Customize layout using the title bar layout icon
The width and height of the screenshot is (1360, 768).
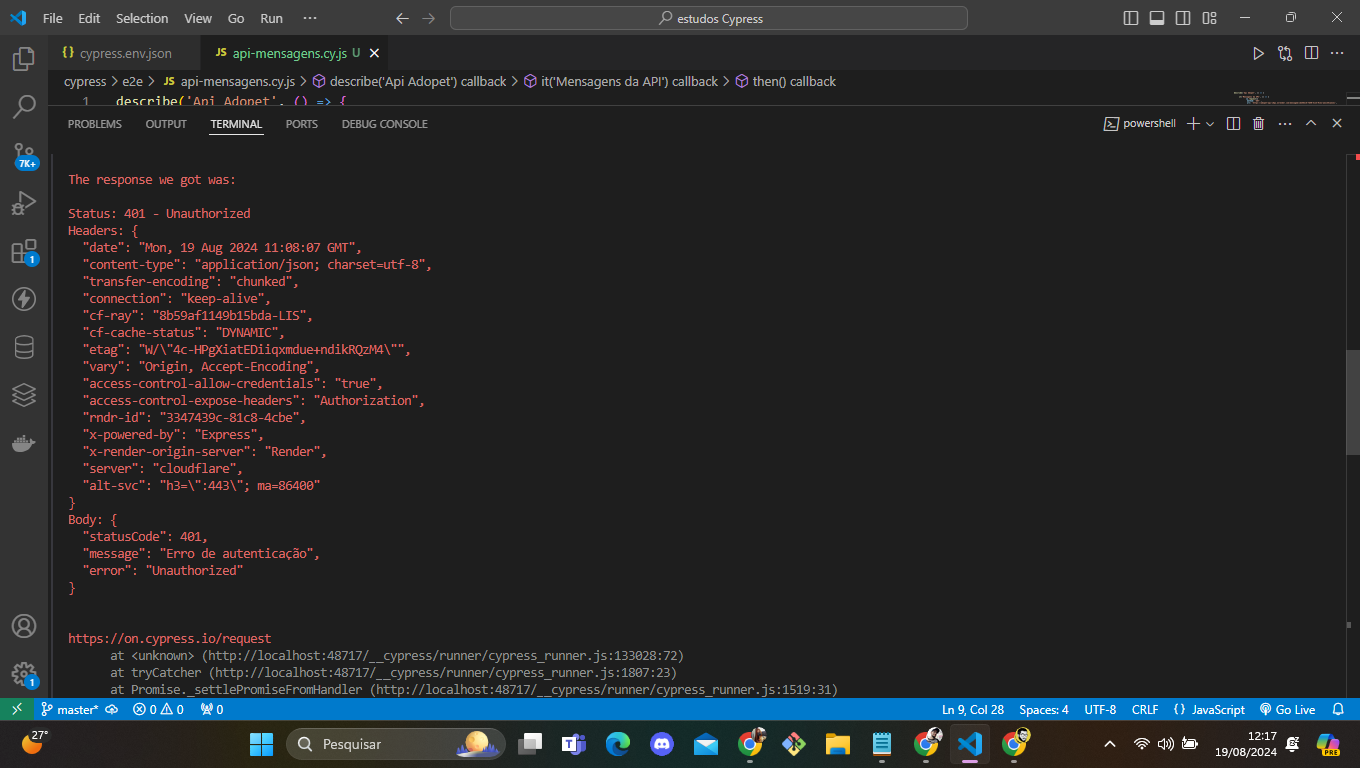(x=1210, y=18)
